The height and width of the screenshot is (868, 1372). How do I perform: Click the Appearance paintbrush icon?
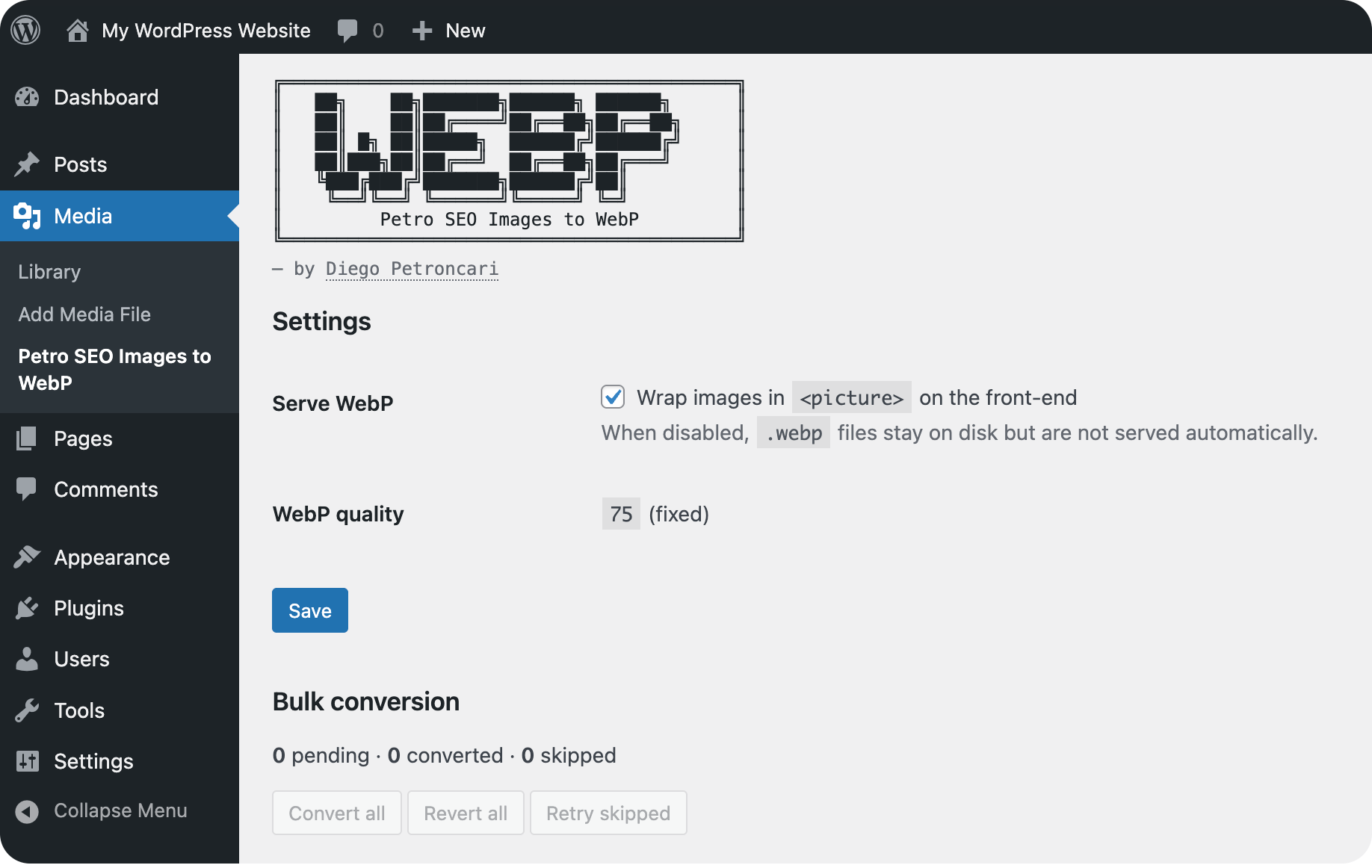tap(27, 557)
